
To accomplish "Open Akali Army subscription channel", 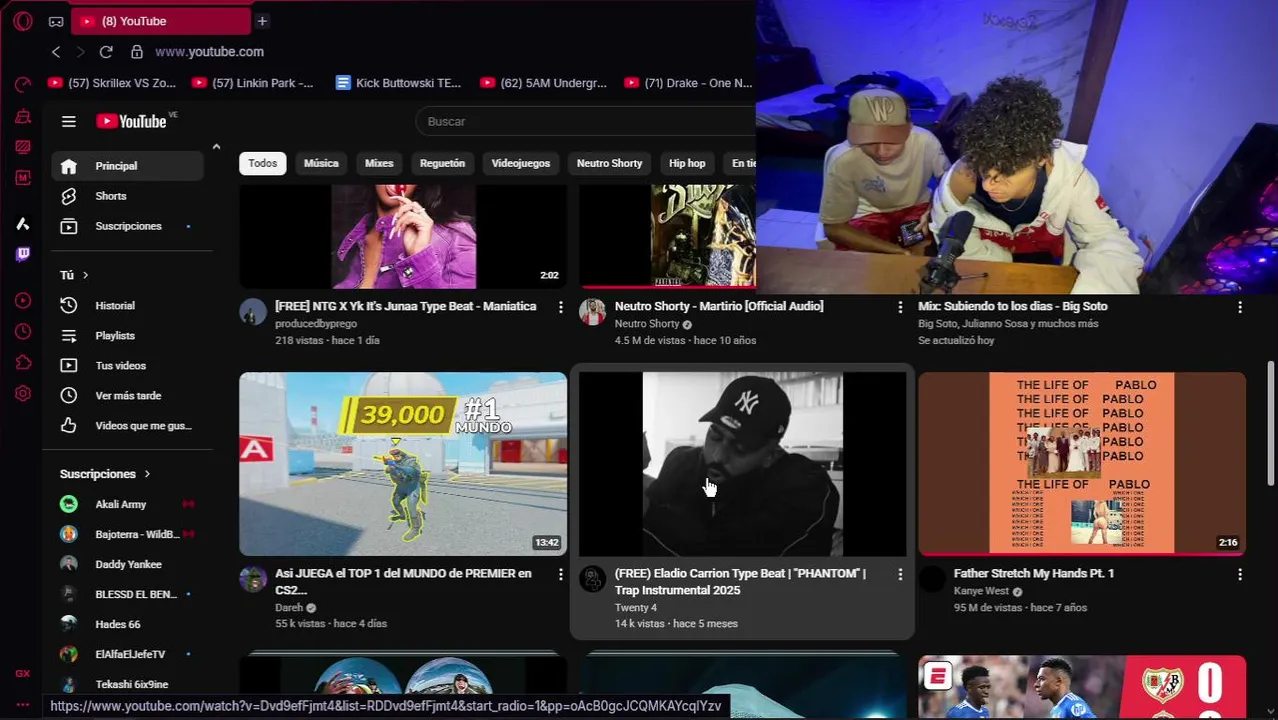I will tap(127, 505).
